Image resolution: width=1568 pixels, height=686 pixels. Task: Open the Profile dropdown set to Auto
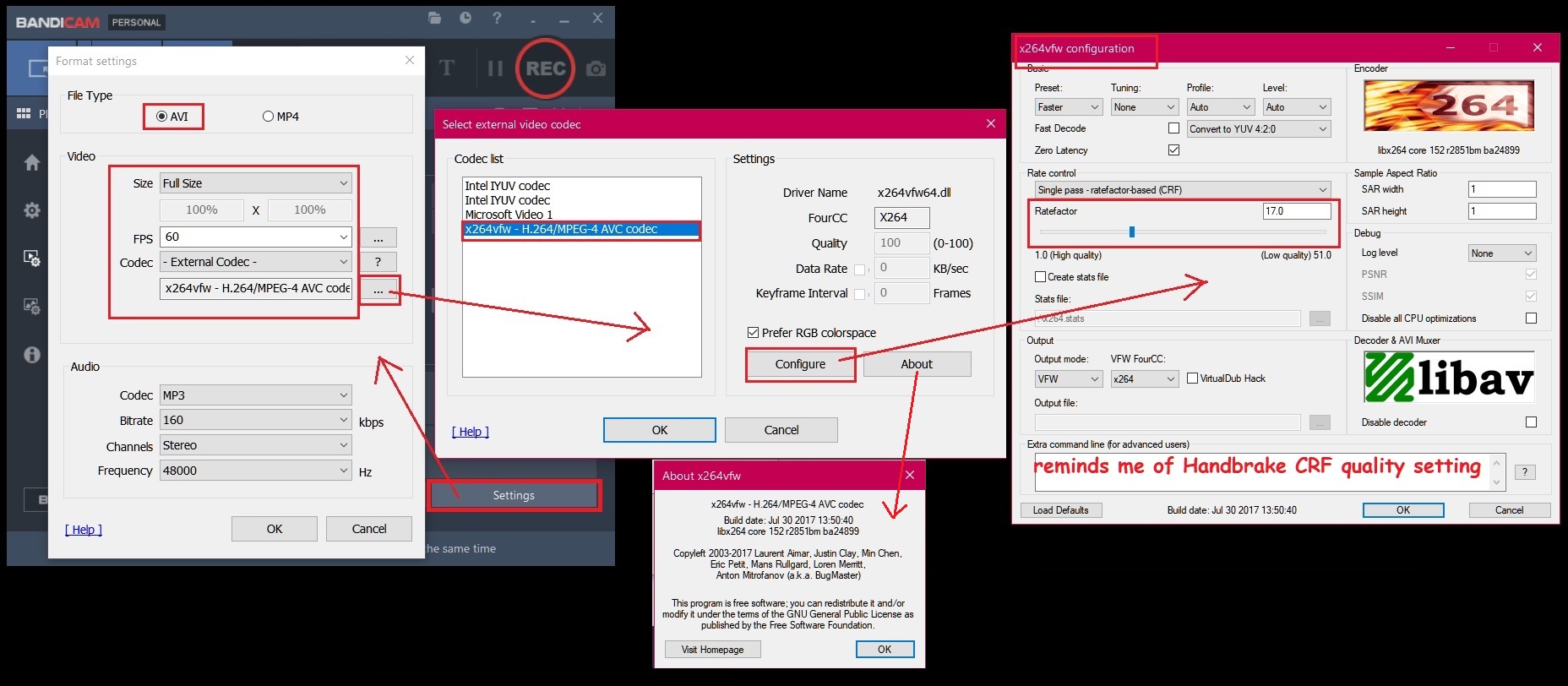tap(1221, 107)
